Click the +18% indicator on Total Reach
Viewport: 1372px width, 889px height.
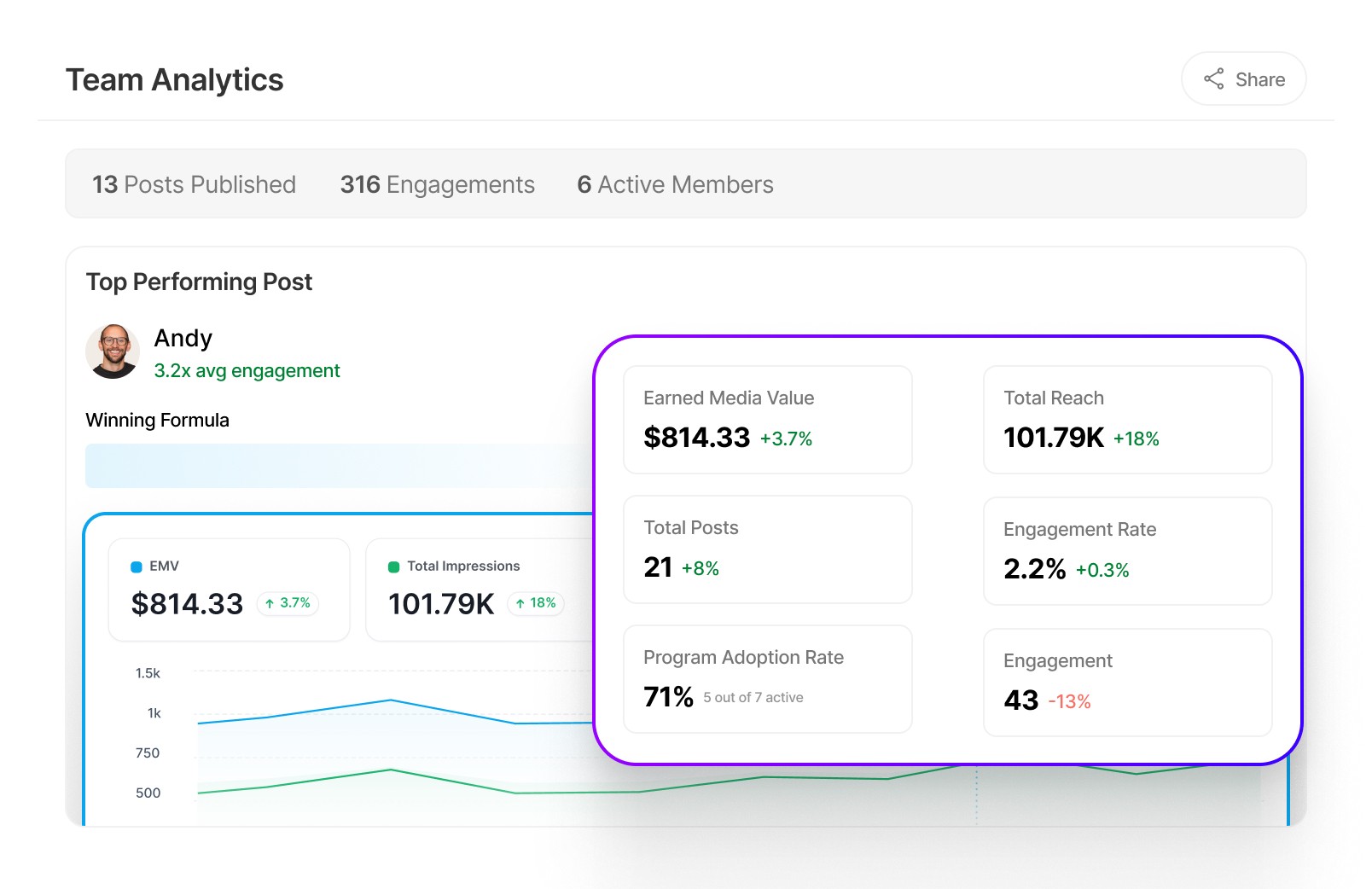(1136, 439)
